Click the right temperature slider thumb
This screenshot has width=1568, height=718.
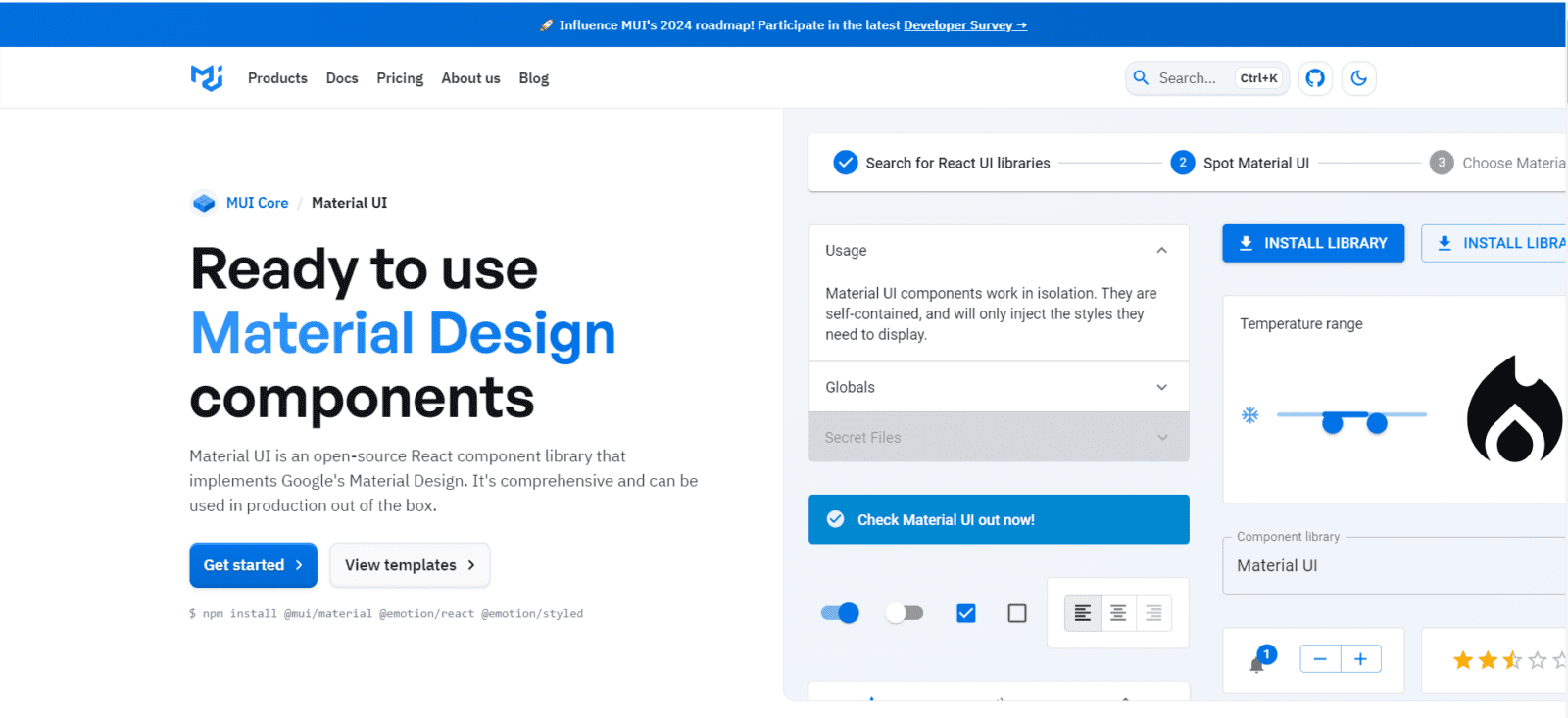(1377, 423)
